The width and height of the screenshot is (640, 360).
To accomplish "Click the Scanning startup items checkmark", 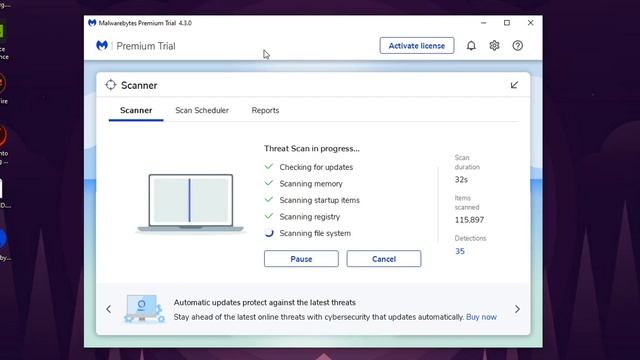I will pos(269,200).
